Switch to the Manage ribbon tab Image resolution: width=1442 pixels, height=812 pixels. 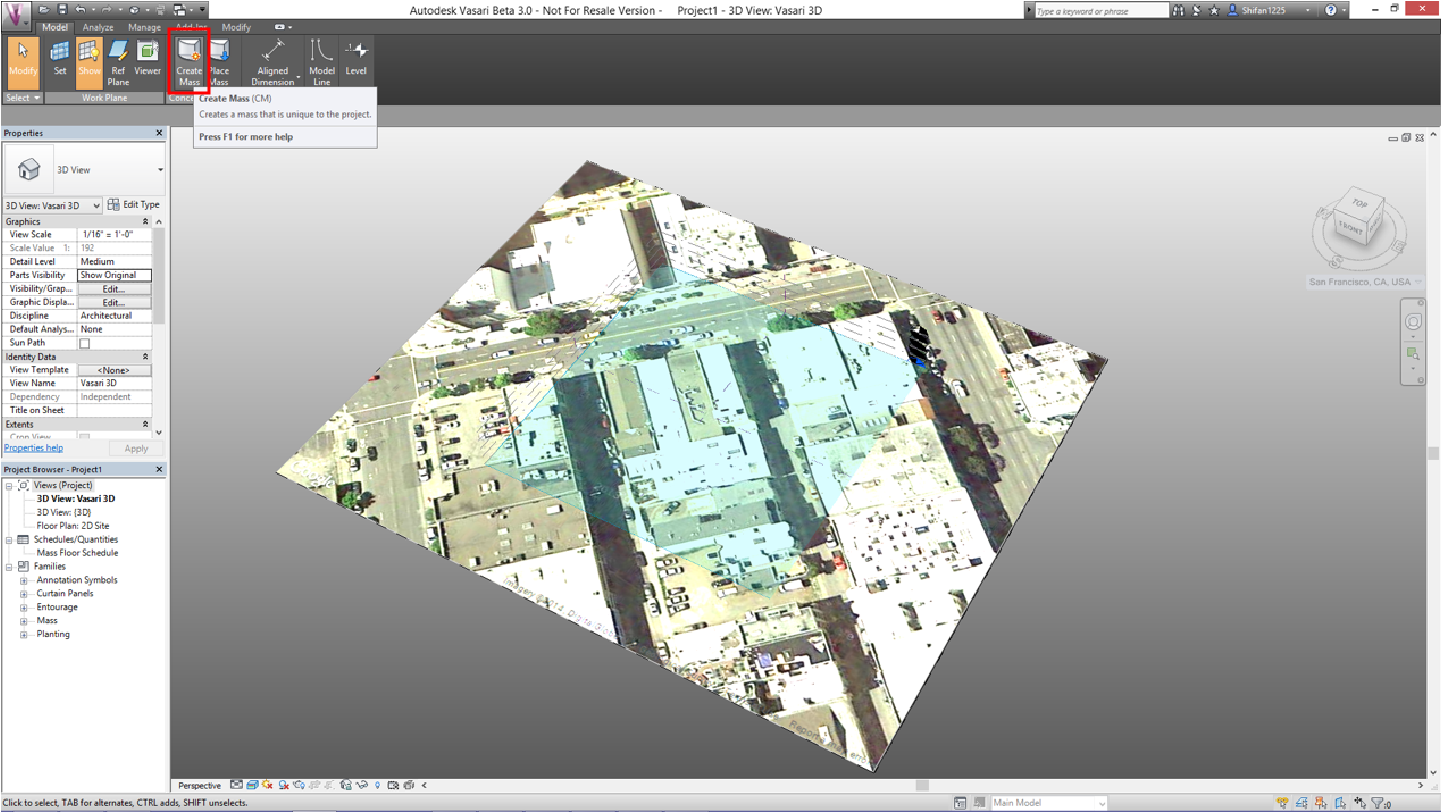tap(144, 27)
